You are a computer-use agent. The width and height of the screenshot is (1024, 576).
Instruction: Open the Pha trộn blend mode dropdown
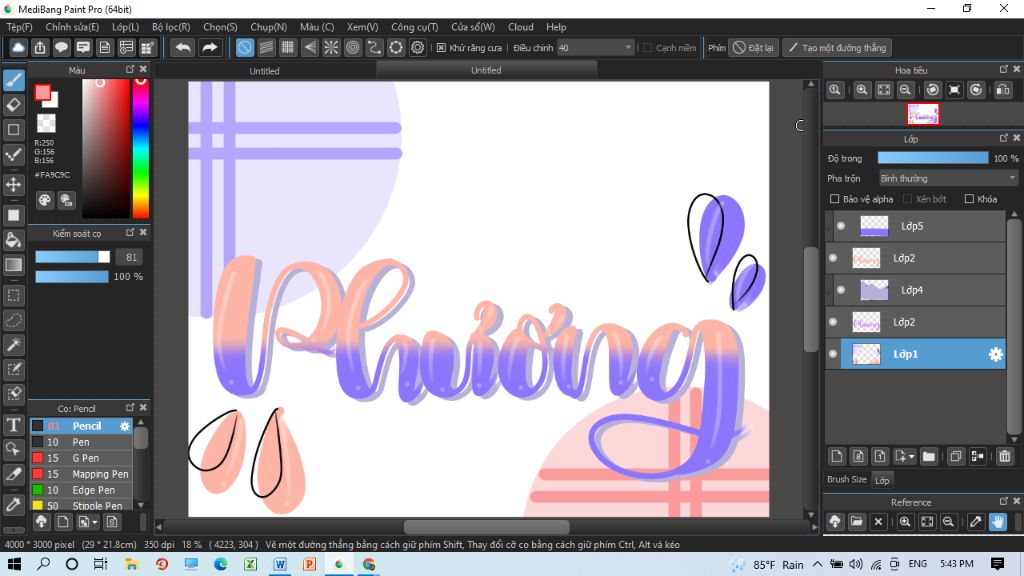click(948, 178)
